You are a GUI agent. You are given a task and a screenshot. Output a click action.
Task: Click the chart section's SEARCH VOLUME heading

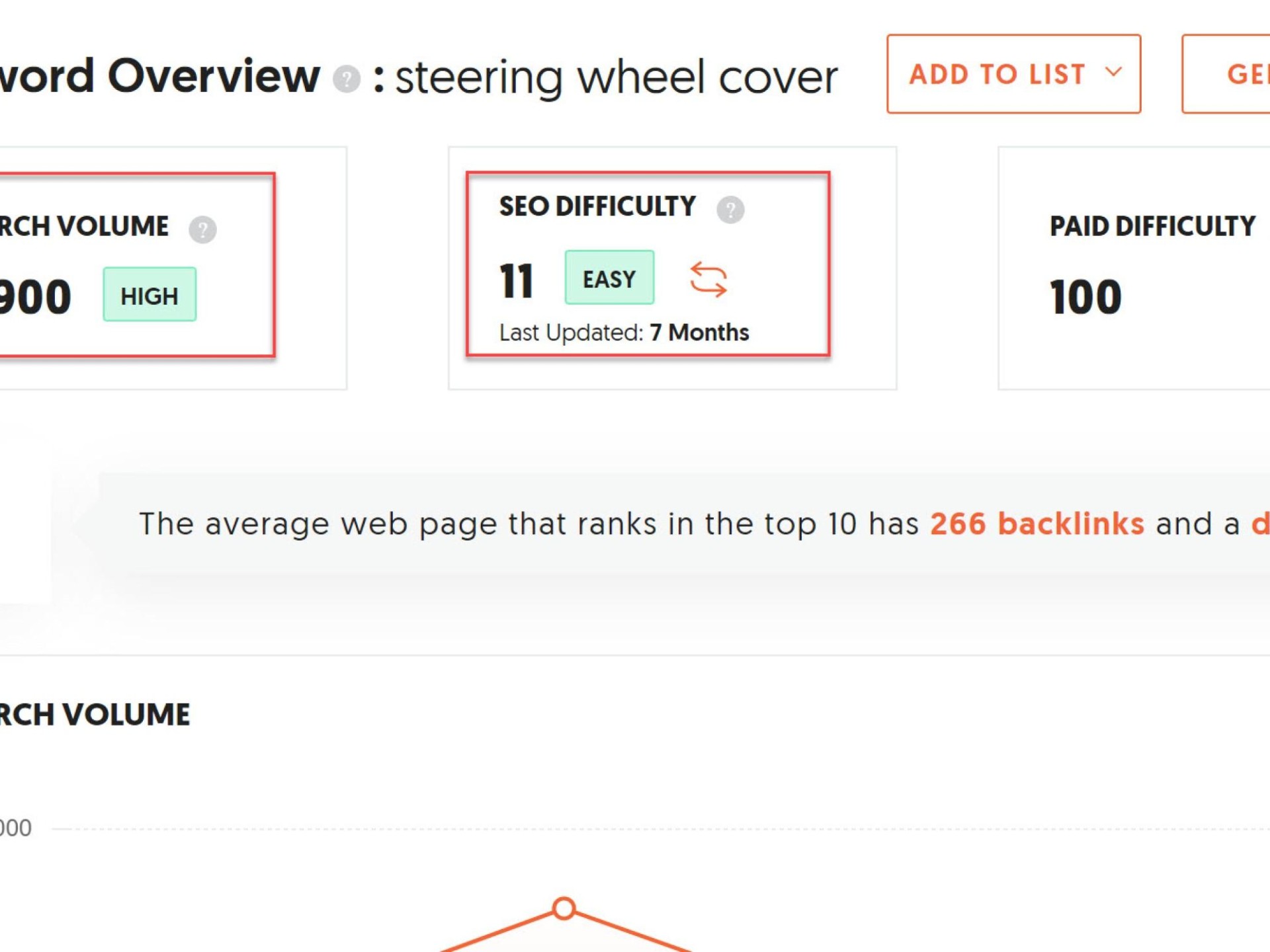[x=95, y=715]
